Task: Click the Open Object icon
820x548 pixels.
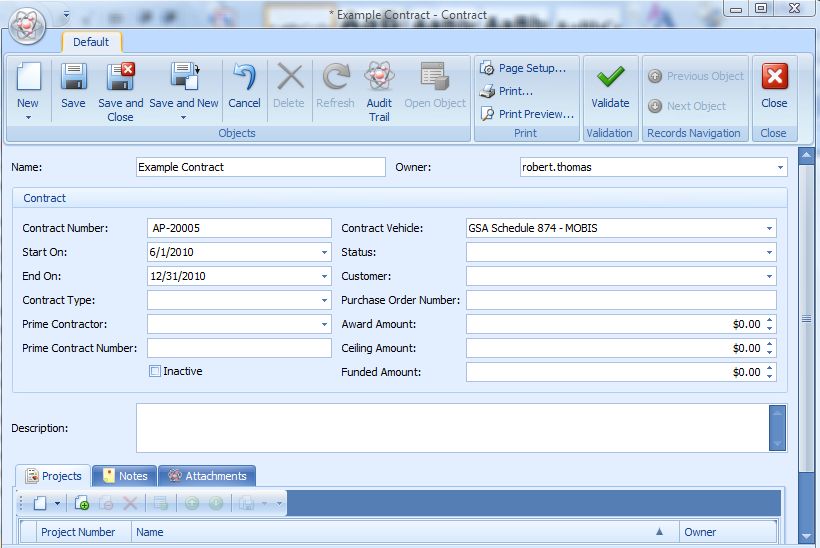Action: 435,77
